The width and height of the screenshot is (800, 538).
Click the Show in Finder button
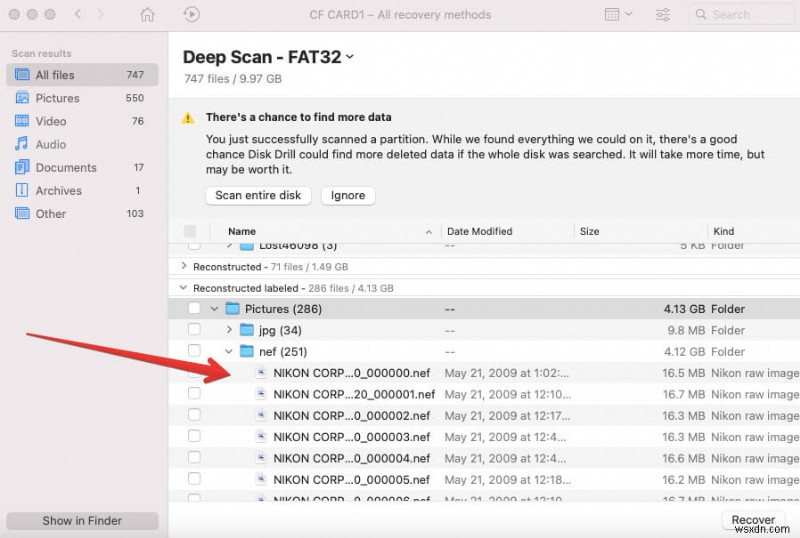82,521
